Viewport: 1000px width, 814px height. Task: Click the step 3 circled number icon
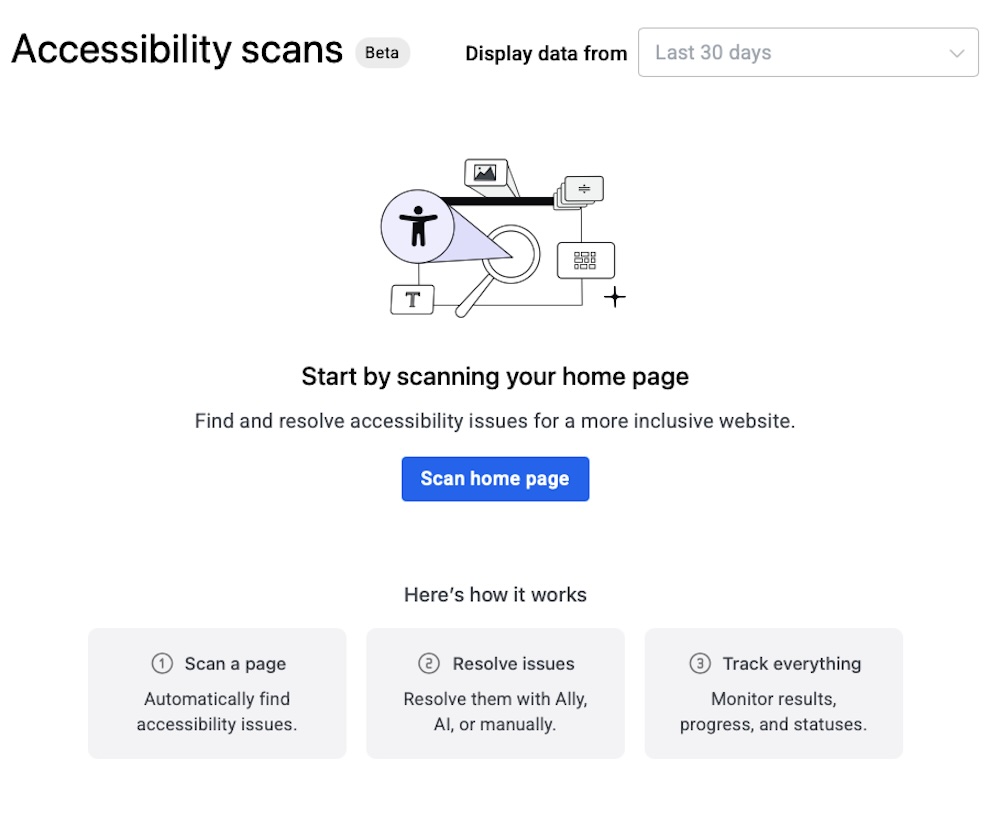[700, 664]
